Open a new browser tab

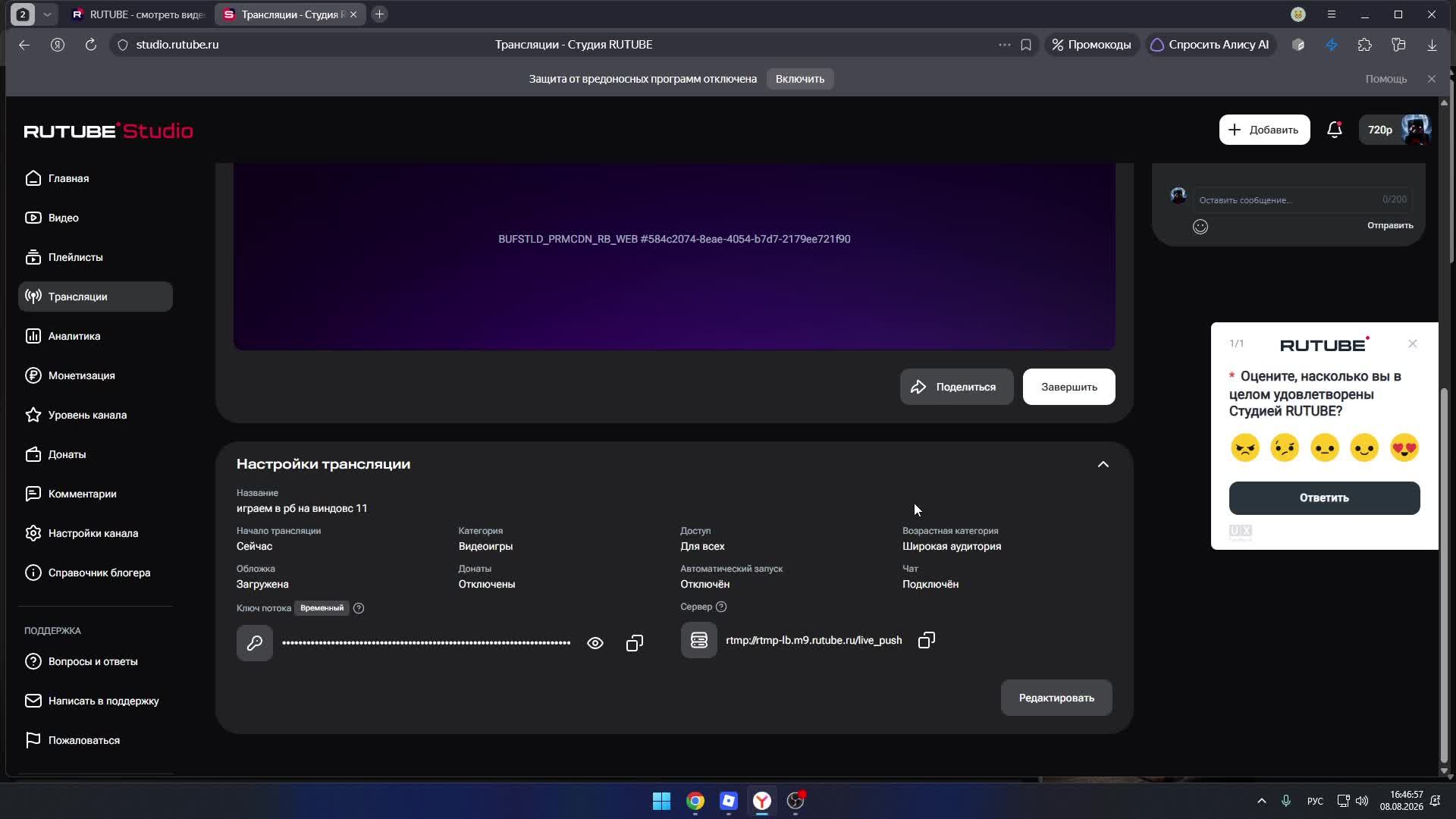click(380, 14)
